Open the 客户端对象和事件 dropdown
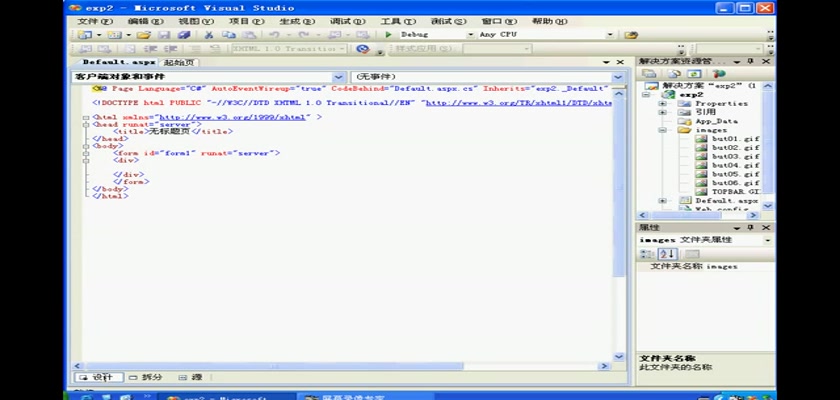Viewport: 840px width, 400px height. pyautogui.click(x=338, y=76)
